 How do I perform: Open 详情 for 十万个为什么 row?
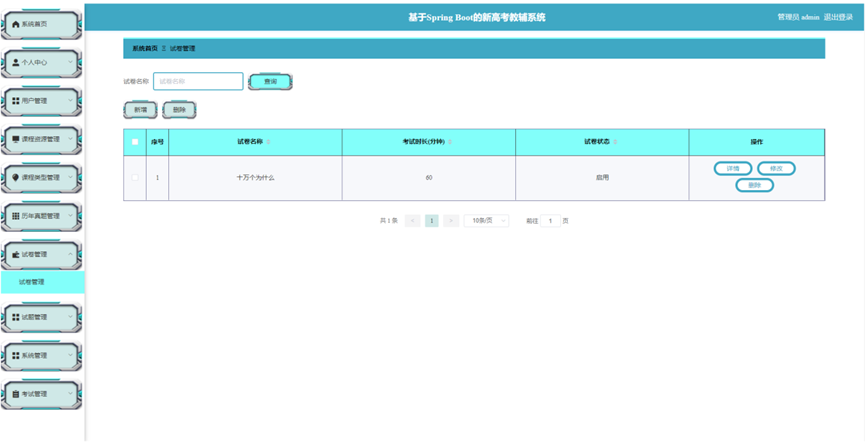coord(733,168)
